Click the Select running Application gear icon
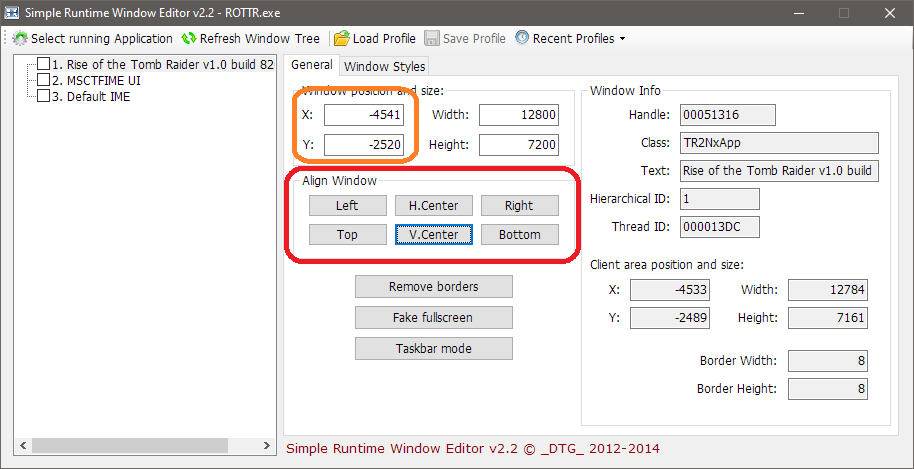 20,39
